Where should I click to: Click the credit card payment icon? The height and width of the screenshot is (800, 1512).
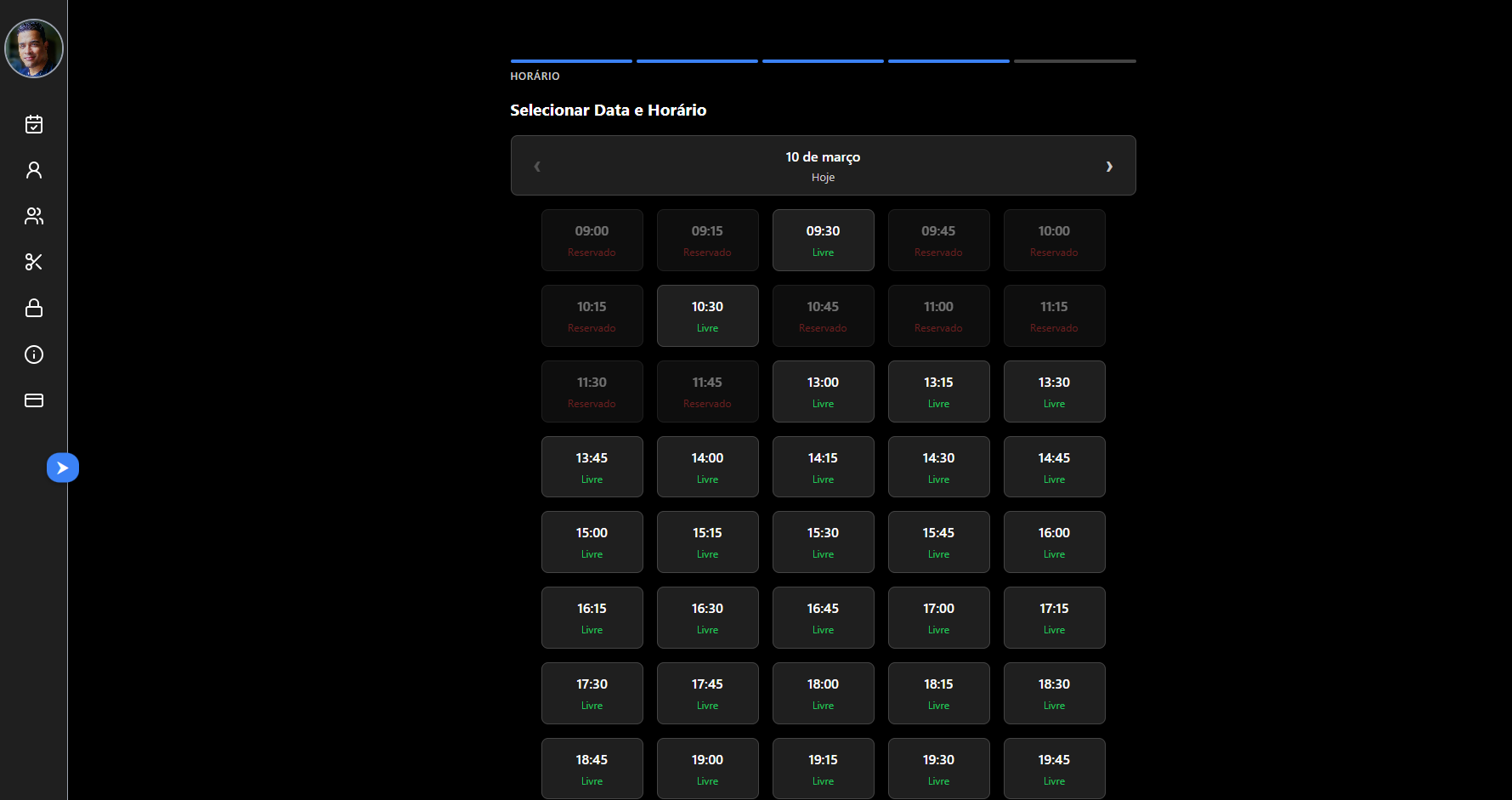(x=34, y=400)
